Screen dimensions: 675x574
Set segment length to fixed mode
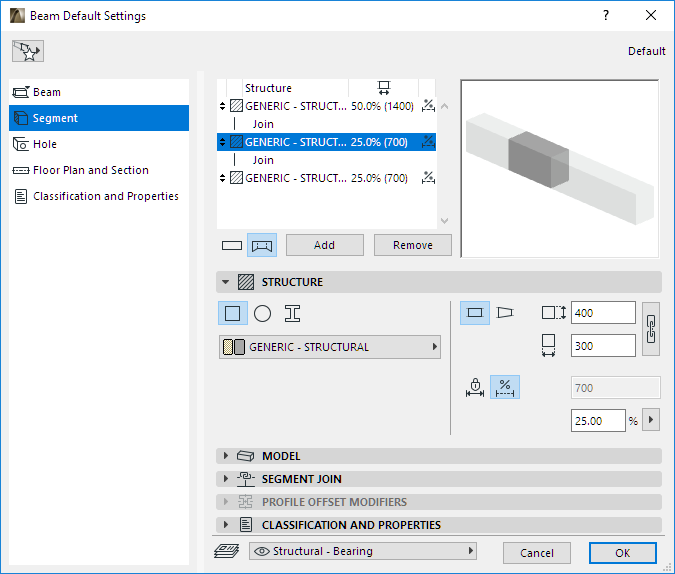pyautogui.click(x=475, y=387)
